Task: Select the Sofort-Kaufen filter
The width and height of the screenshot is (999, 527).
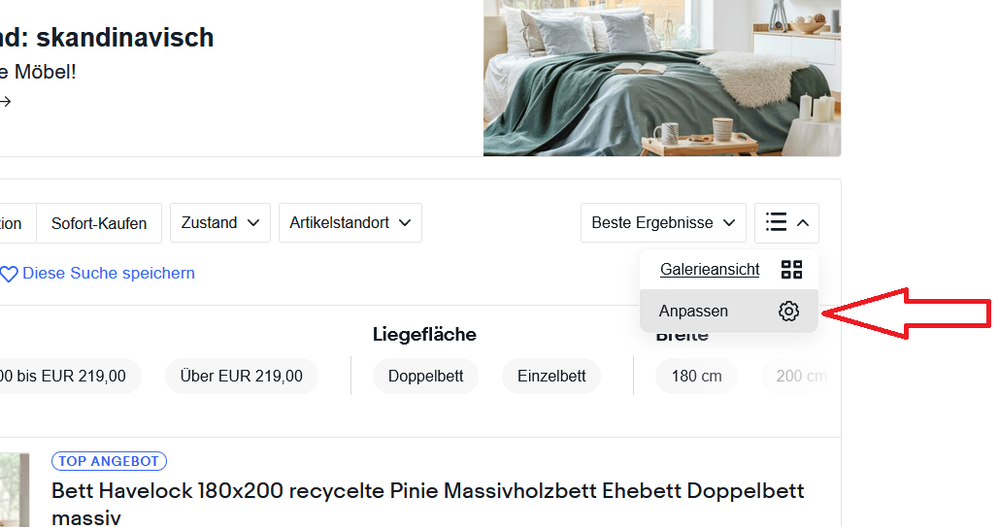Action: coord(98,223)
